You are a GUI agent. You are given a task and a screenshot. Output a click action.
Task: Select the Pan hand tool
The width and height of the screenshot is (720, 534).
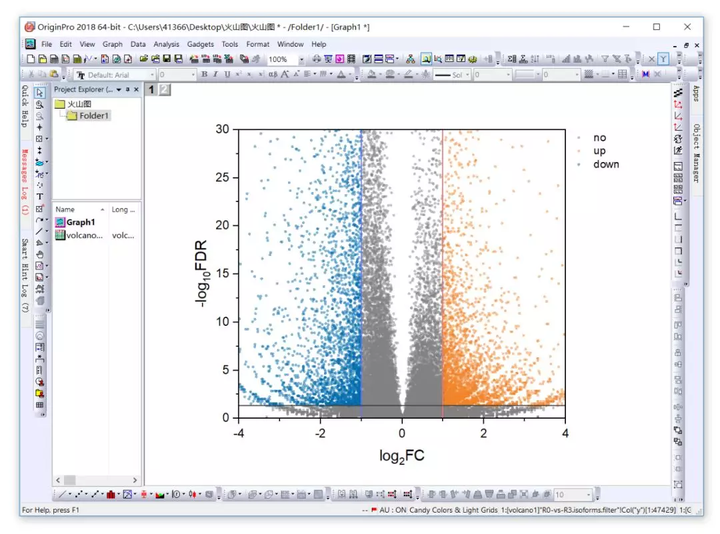(x=40, y=254)
